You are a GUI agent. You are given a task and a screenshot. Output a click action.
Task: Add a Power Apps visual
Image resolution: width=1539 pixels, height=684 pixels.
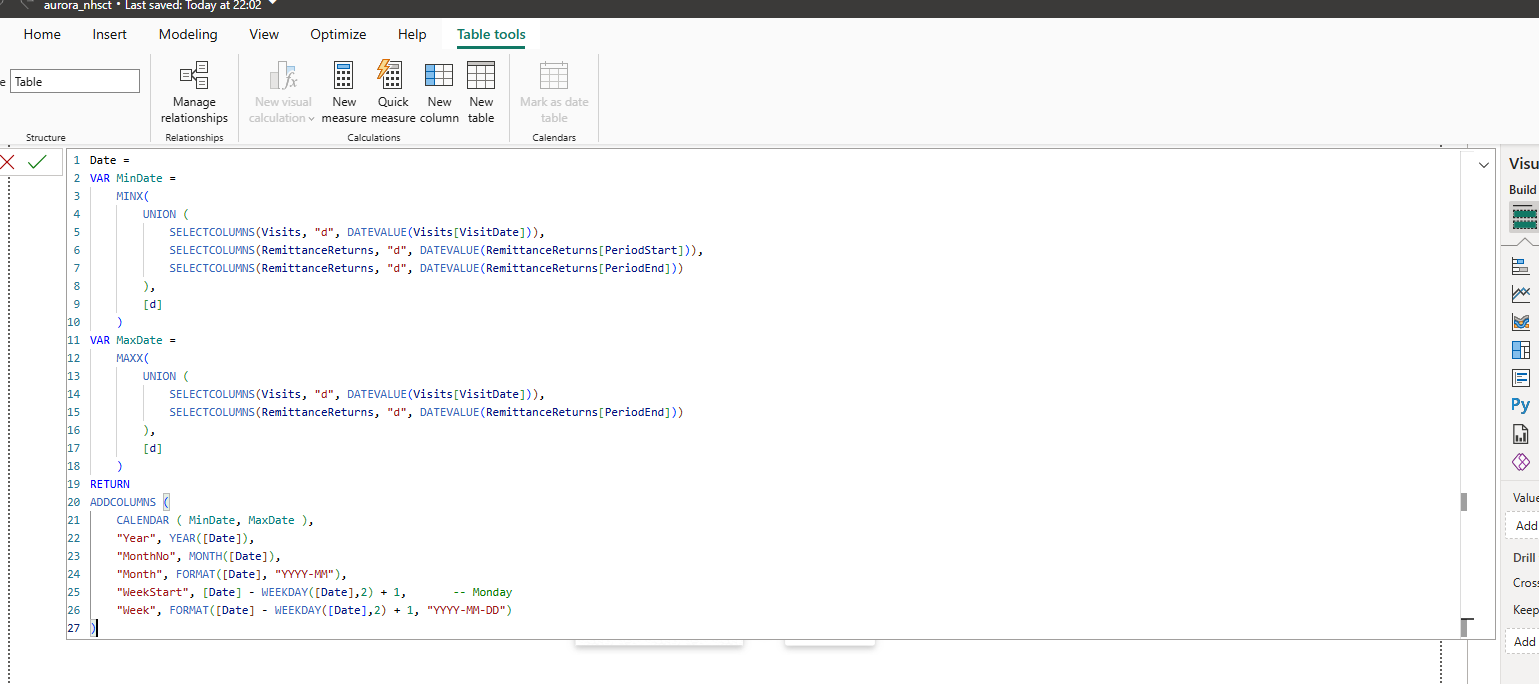coord(1521,462)
